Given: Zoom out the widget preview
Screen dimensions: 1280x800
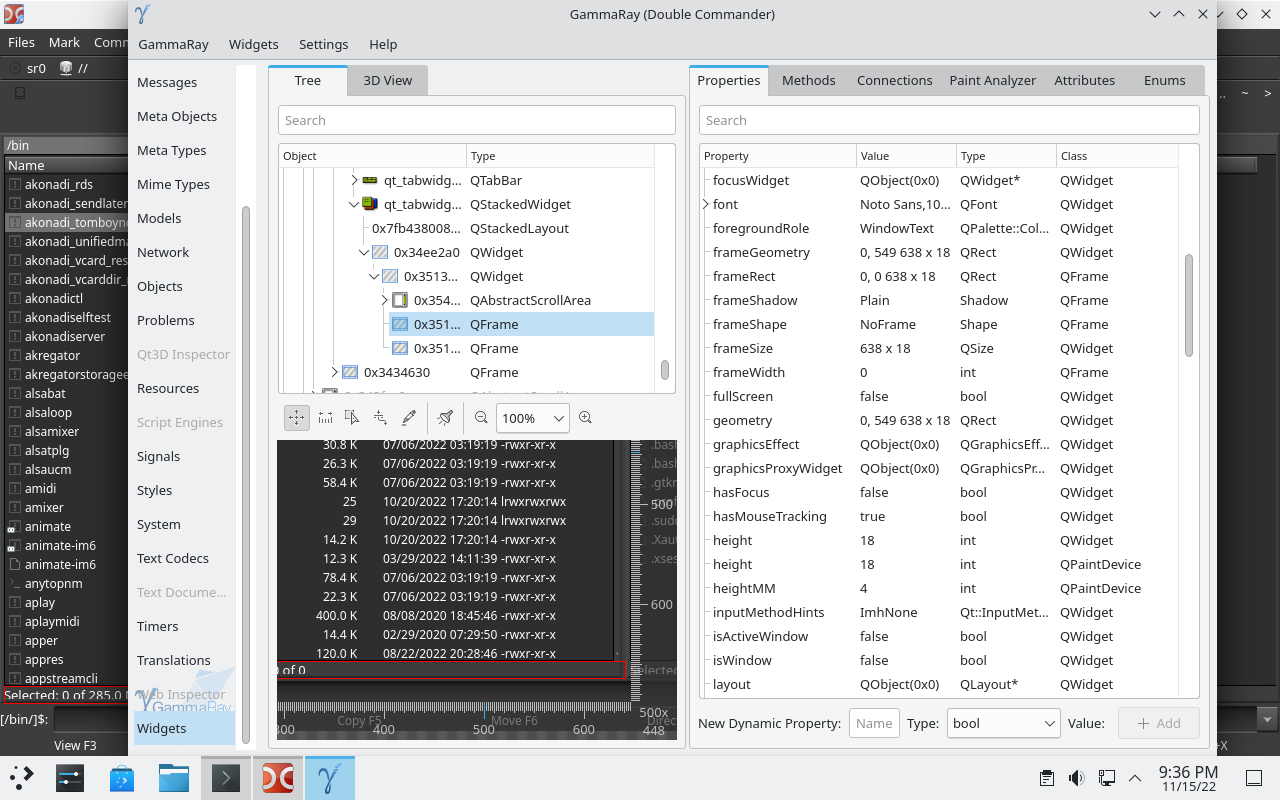Looking at the screenshot, I should pyautogui.click(x=481, y=417).
